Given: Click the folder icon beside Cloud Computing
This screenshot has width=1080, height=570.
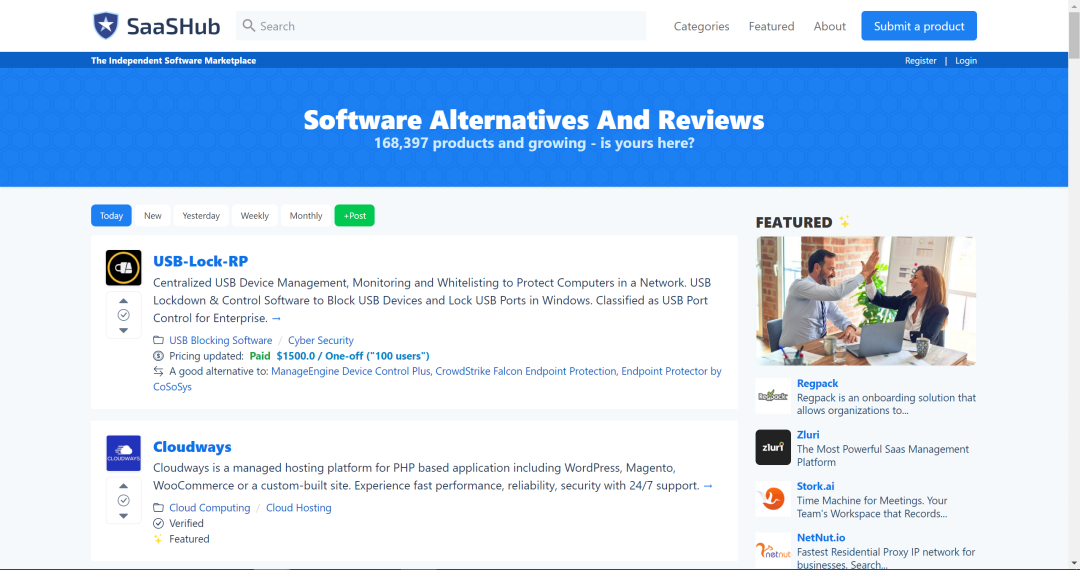Looking at the screenshot, I should (x=158, y=507).
